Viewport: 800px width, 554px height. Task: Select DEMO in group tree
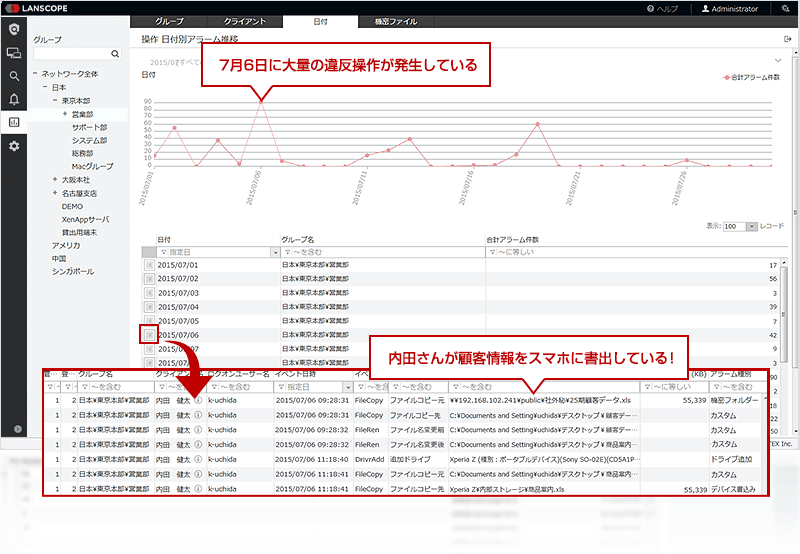(x=72, y=207)
